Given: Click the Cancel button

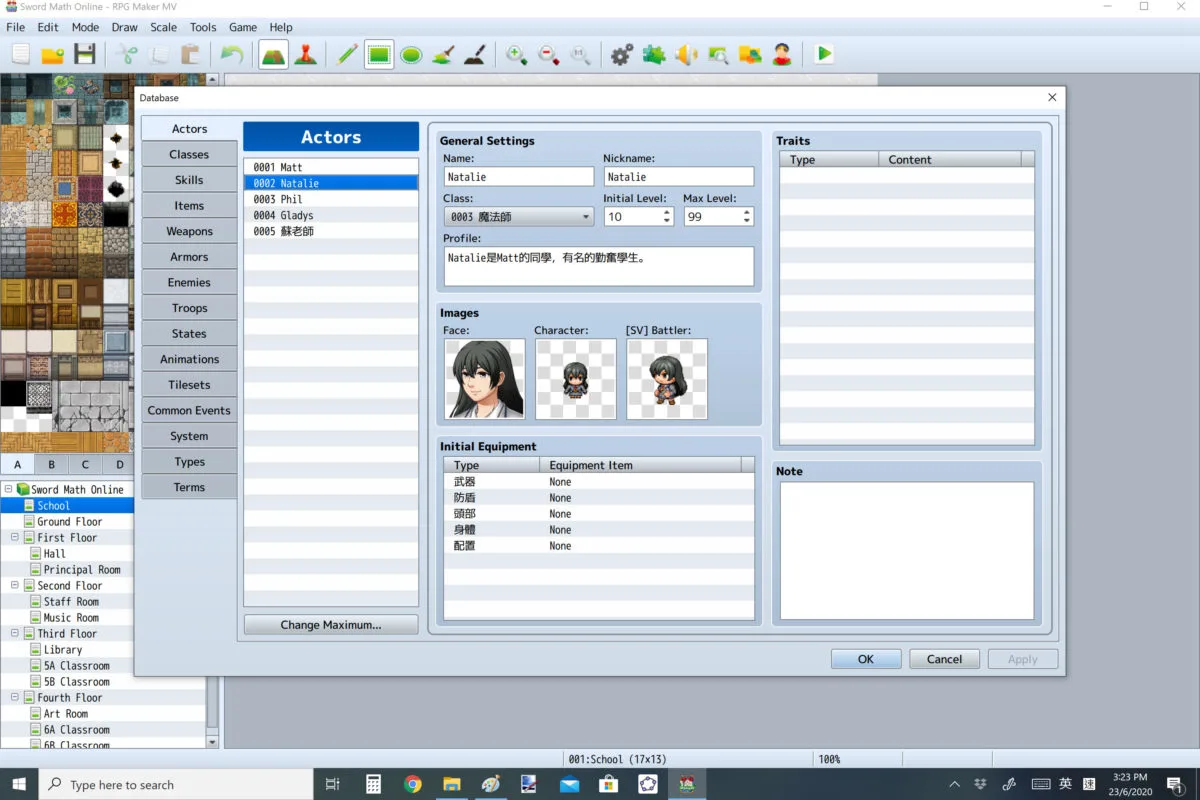Looking at the screenshot, I should click(x=944, y=659).
